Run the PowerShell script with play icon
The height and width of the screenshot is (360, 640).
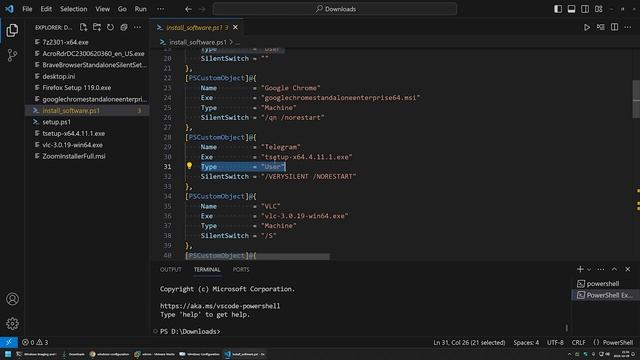pyautogui.click(x=587, y=27)
